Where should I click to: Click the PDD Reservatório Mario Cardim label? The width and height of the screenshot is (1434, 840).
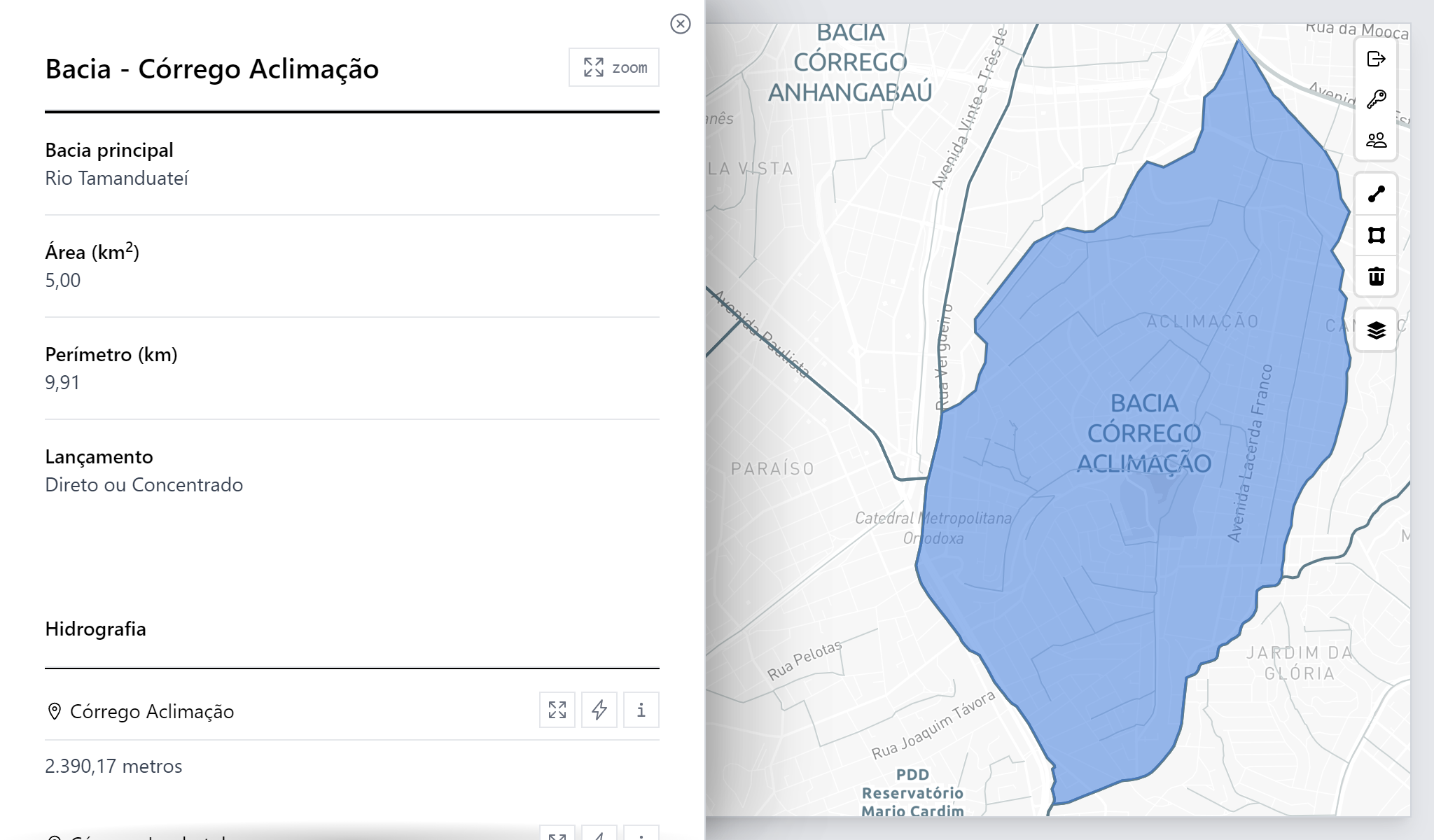pyautogui.click(x=912, y=793)
